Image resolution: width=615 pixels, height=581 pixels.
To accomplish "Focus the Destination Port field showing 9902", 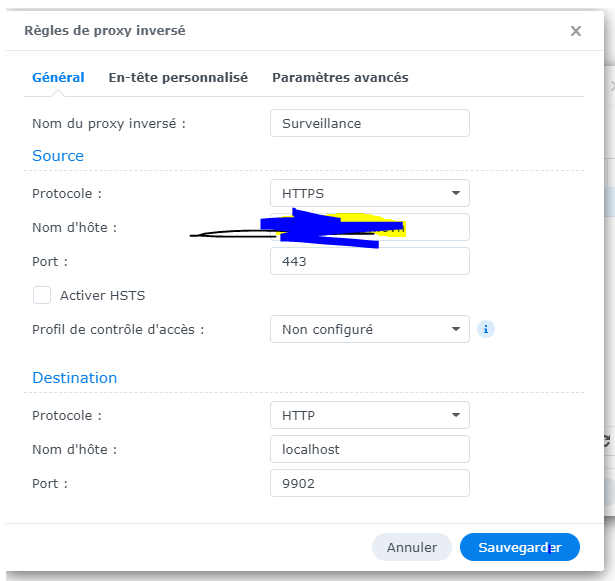I will coord(369,483).
